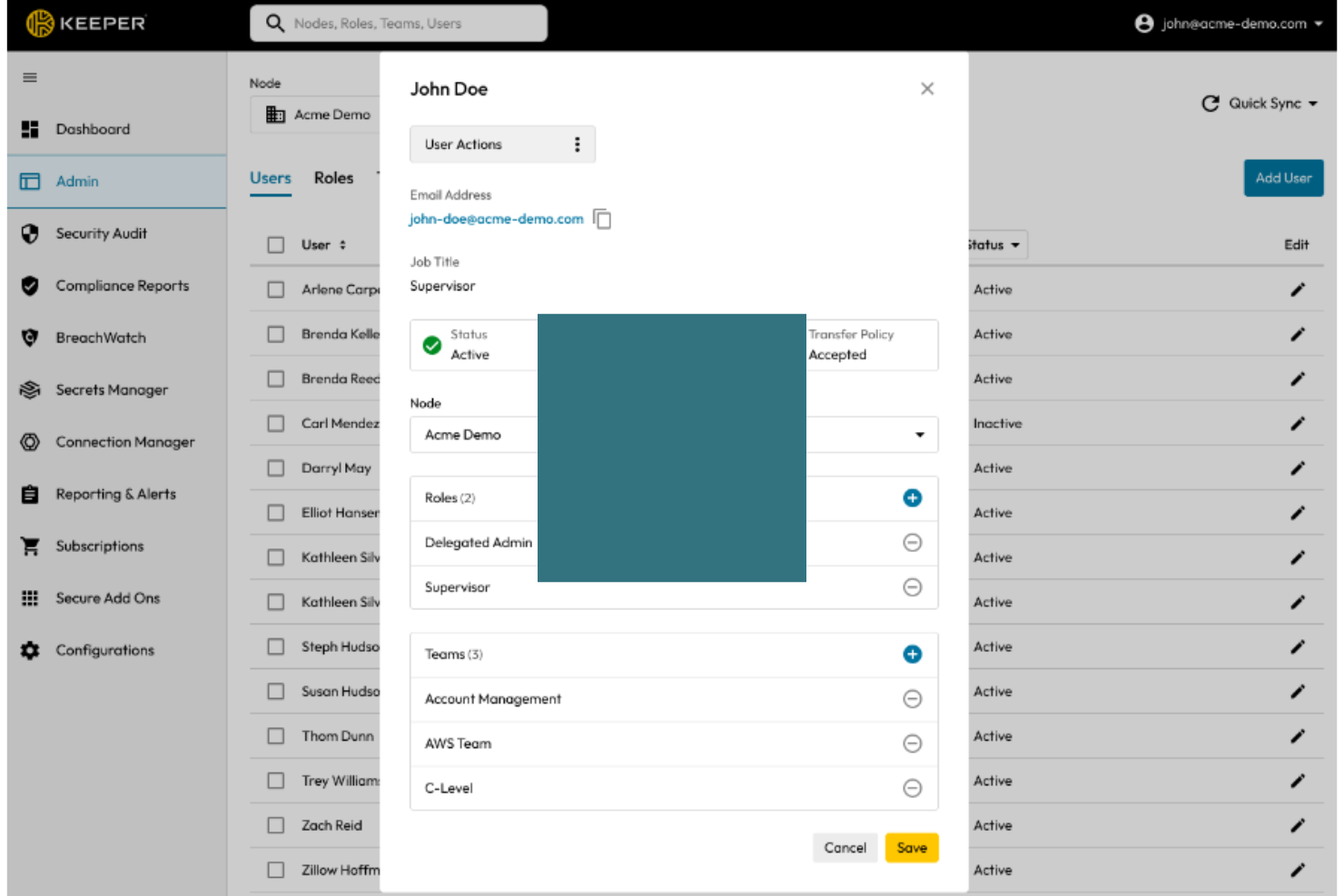Select the Susan Hudson row checkbox

[x=276, y=692]
